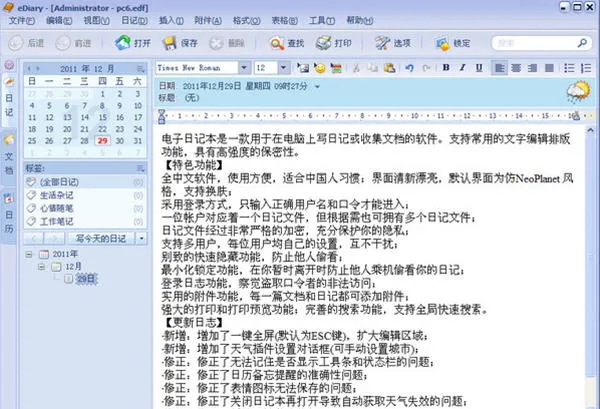Collapse the 2011年 tree node
The width and height of the screenshot is (600, 409).
point(29,254)
